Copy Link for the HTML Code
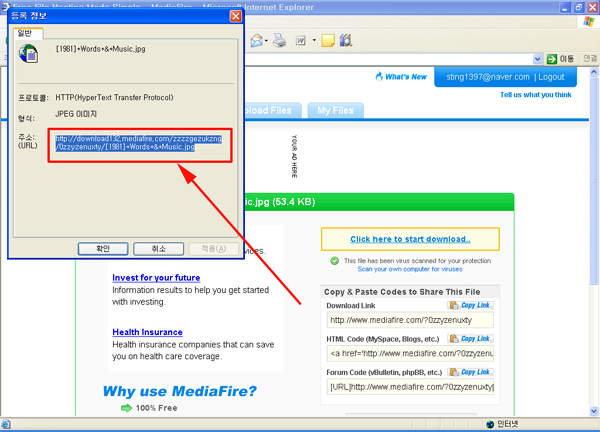This screenshot has width=600, height=432. tap(470, 338)
